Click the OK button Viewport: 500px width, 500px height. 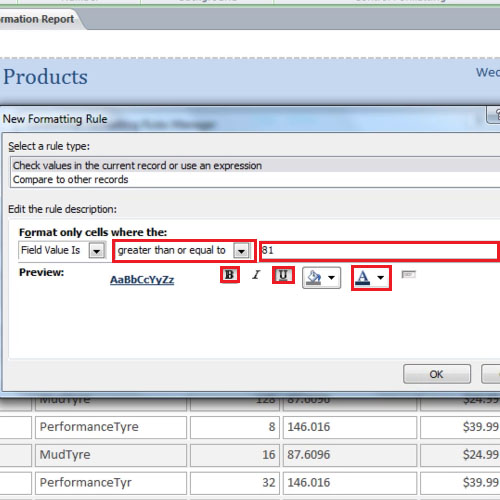(x=437, y=374)
